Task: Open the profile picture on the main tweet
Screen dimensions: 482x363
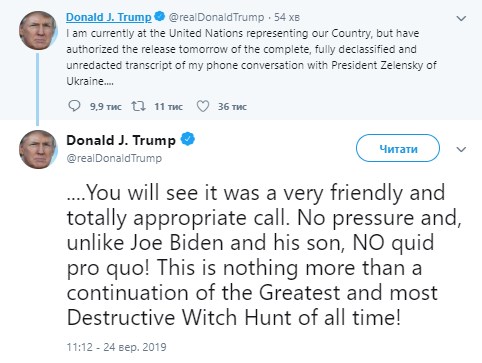Action: point(38,149)
